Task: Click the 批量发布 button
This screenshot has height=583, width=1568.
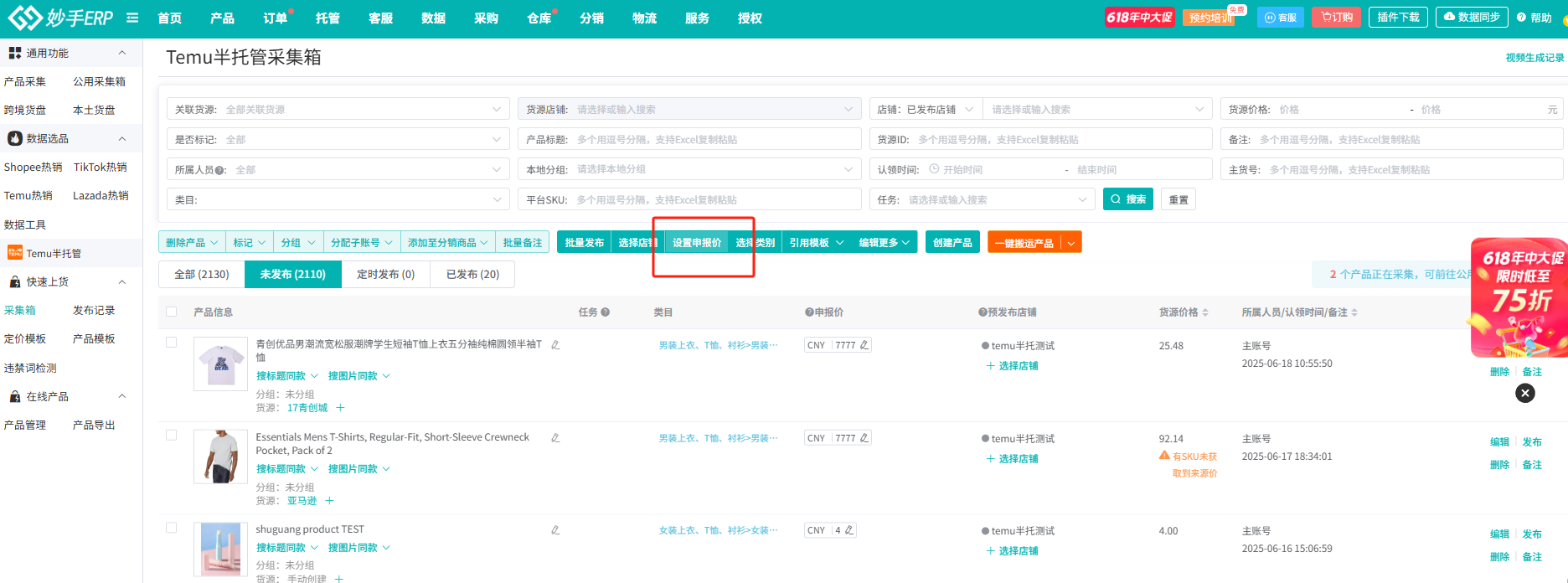Action: pyautogui.click(x=584, y=242)
